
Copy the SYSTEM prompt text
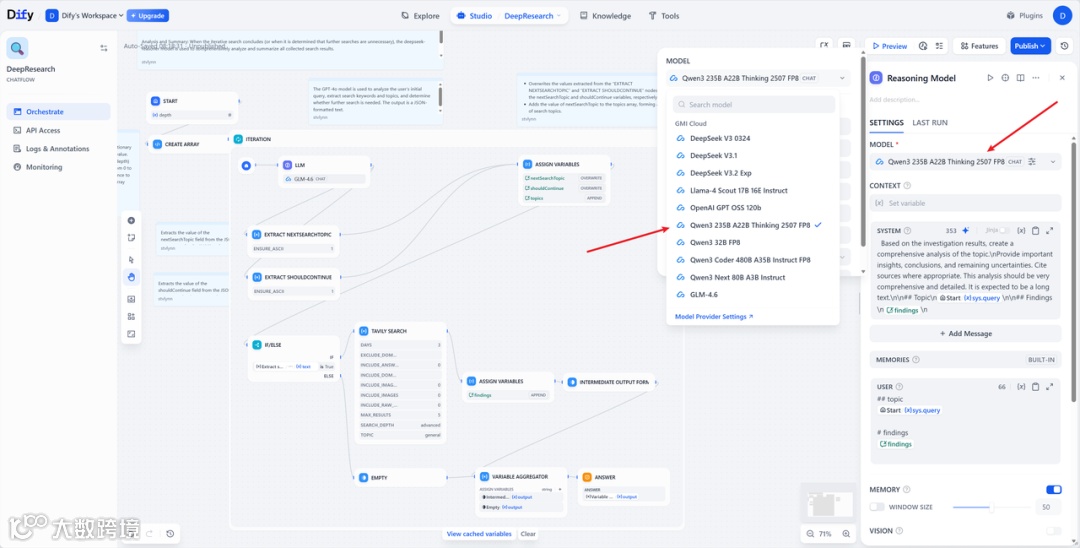pos(1035,231)
